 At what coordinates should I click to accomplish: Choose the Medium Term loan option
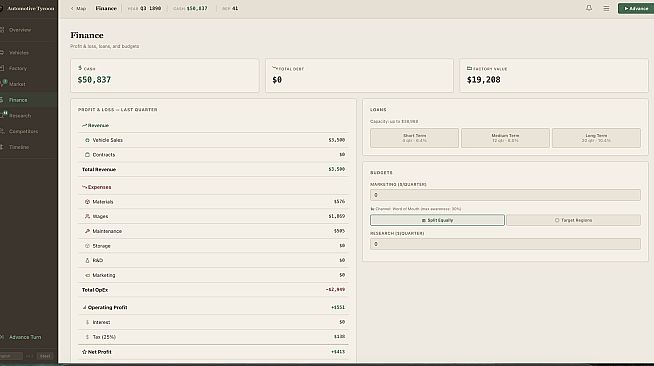(x=505, y=138)
